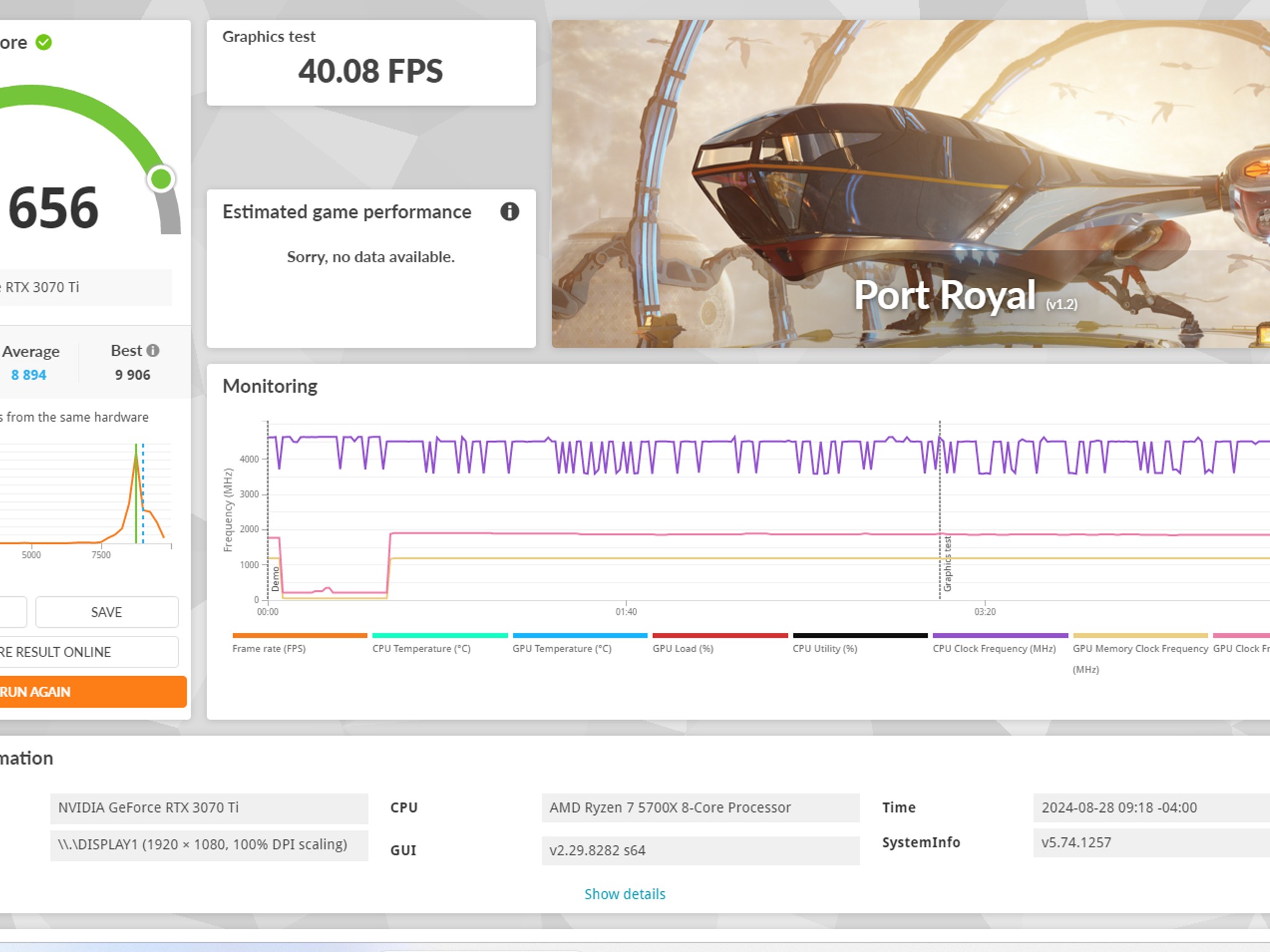Screen dimensions: 1270x952
Task: Click the 03:20 time label on chart axis
Action: [x=985, y=612]
